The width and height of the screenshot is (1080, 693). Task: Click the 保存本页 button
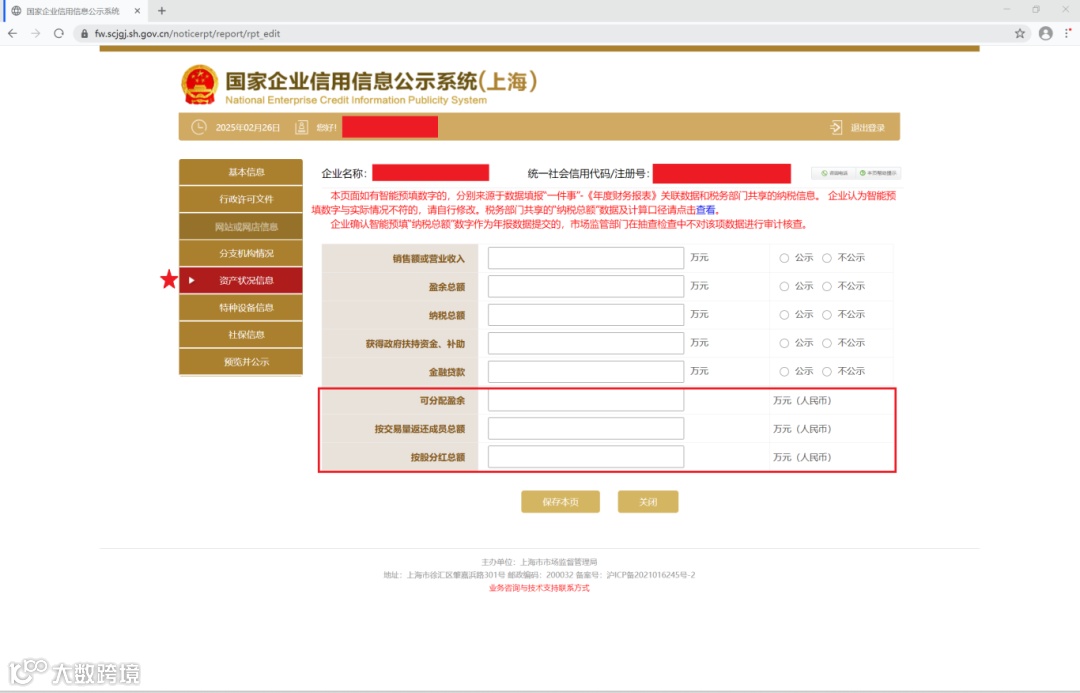pos(560,502)
